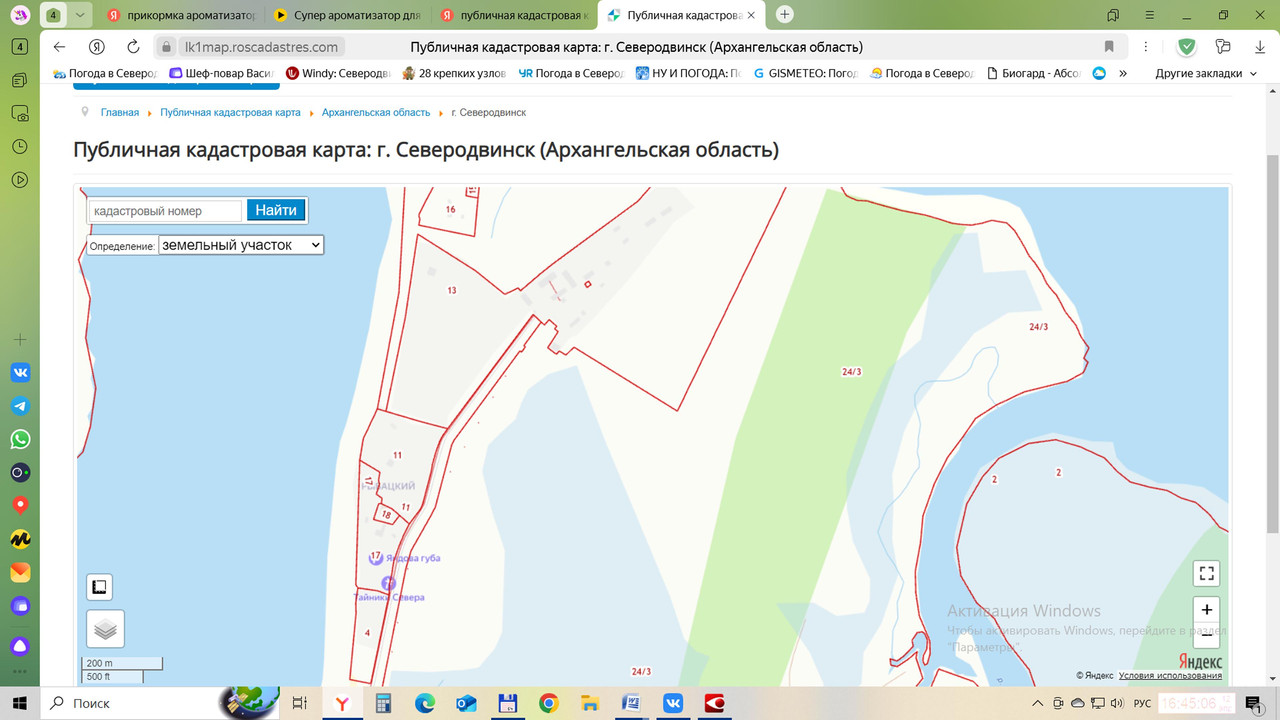
Task: Toggle the collections panel icon in title bar
Action: (x=1222, y=47)
